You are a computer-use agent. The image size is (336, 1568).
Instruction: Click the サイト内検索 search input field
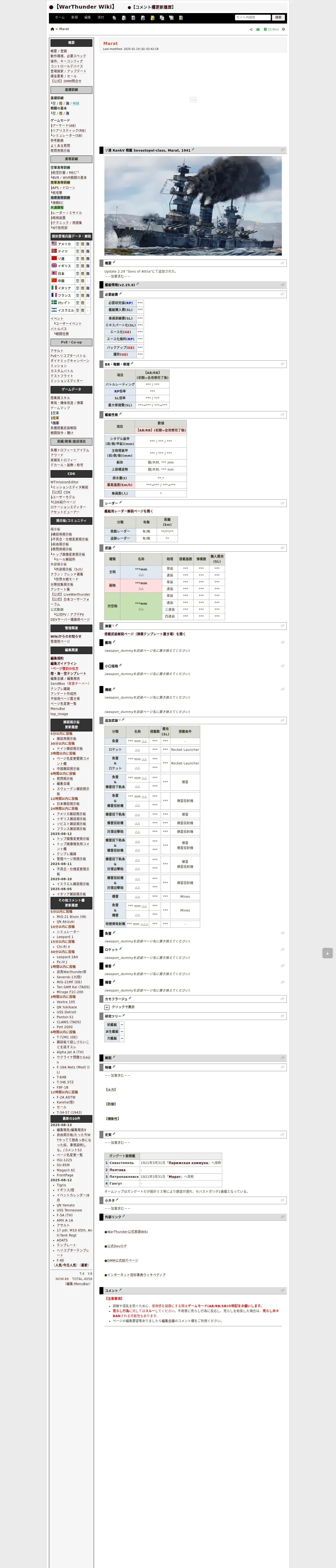click(253, 18)
